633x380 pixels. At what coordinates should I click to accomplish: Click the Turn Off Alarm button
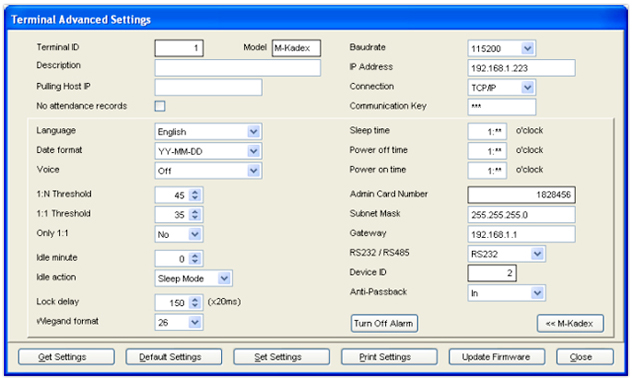[x=384, y=323]
